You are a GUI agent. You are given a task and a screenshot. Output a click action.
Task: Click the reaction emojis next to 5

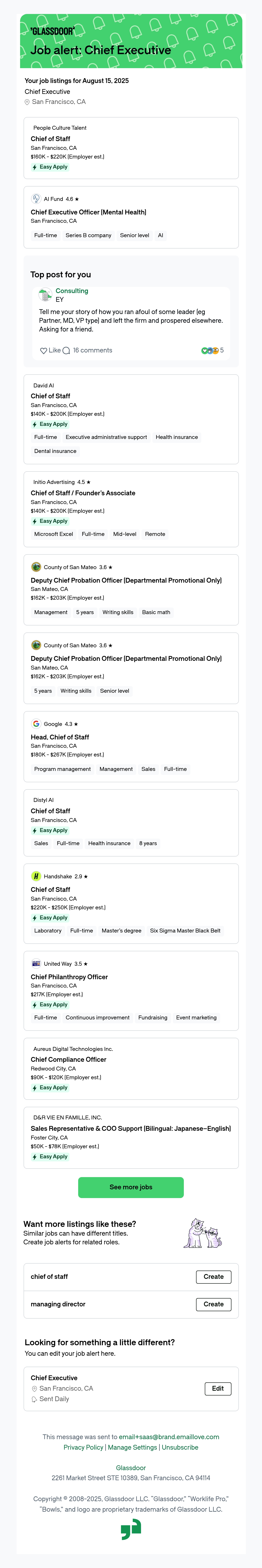coord(210,351)
